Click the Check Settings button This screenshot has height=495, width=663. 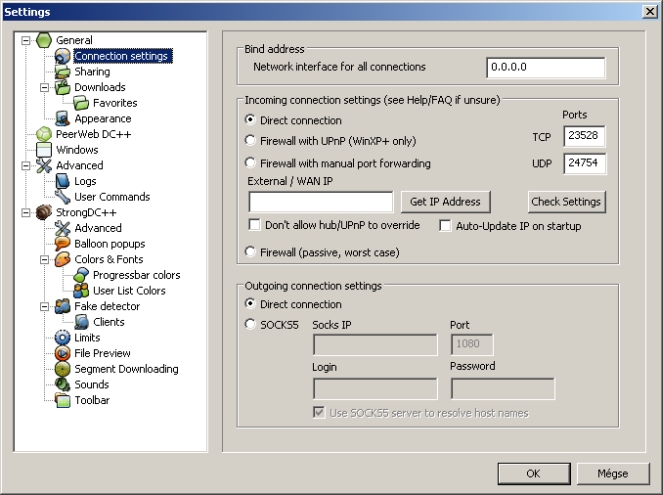[566, 202]
